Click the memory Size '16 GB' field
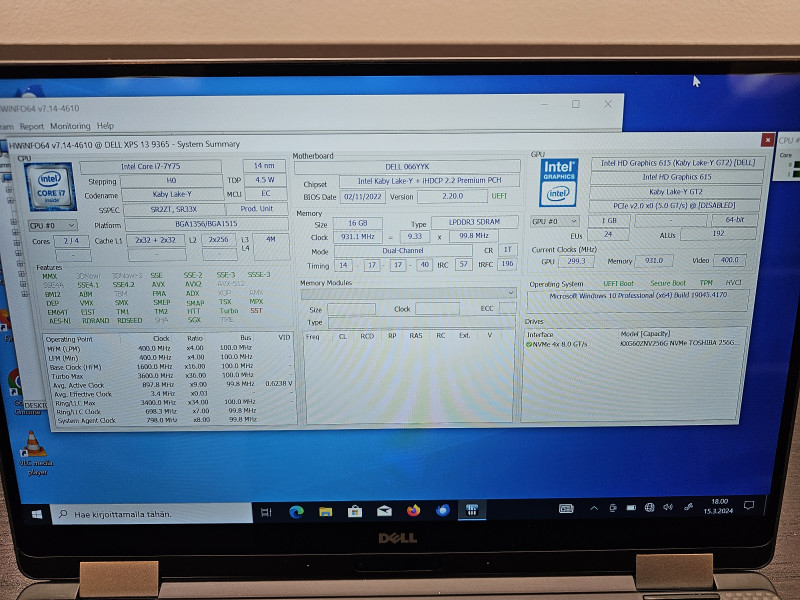The width and height of the screenshot is (800, 600). 358,223
